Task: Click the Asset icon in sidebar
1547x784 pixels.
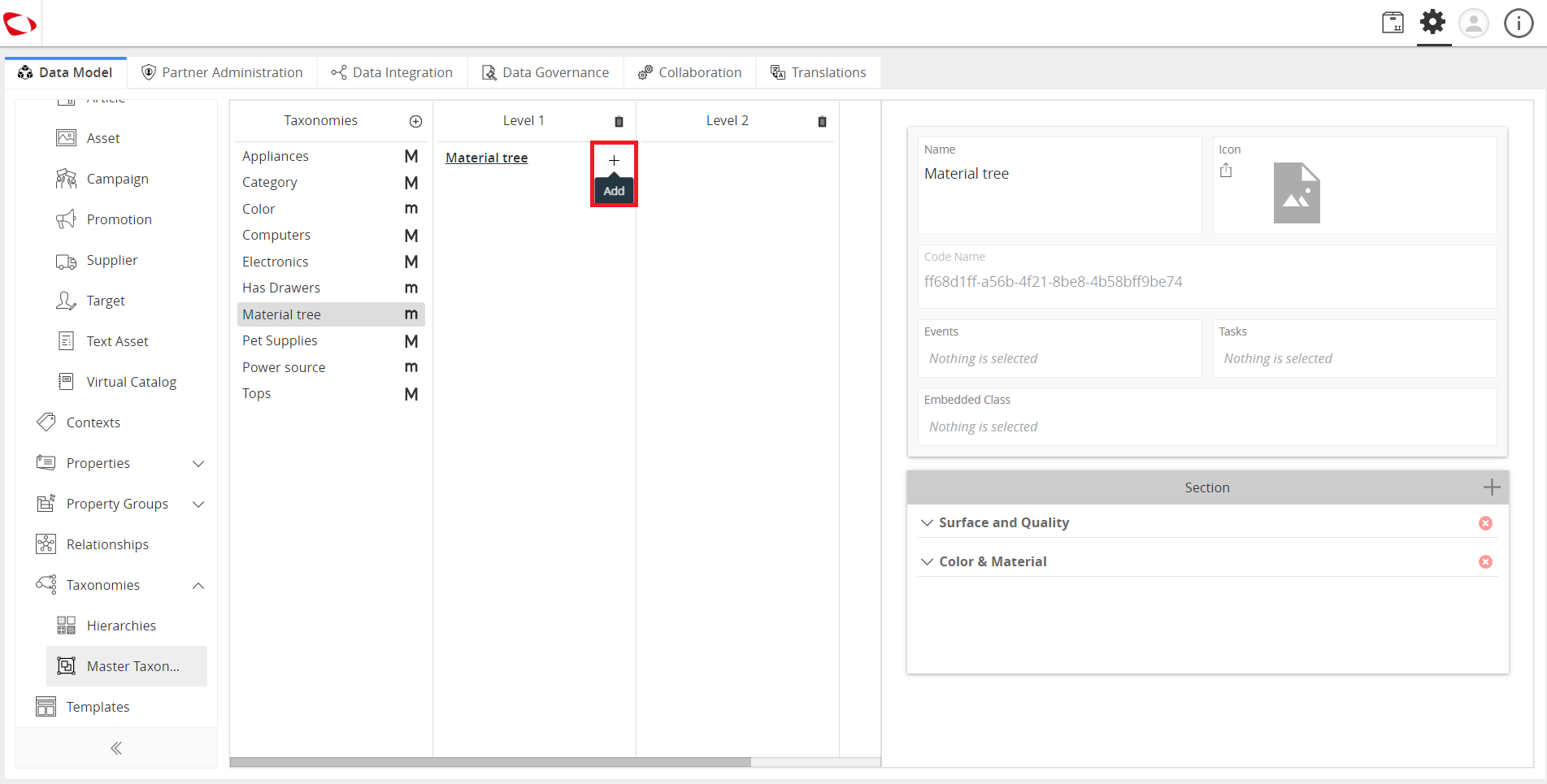Action: pos(66,138)
